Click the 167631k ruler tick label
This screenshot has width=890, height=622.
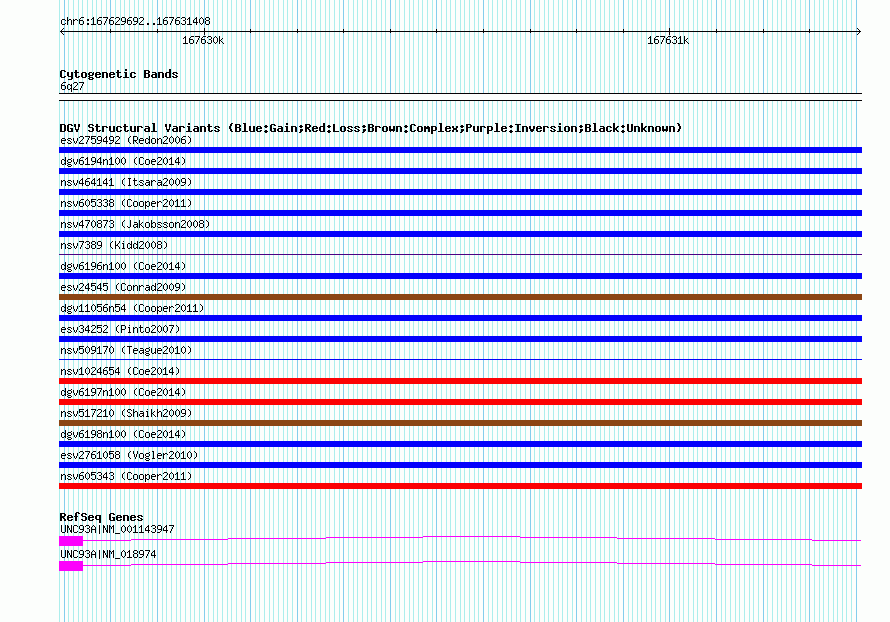(668, 40)
